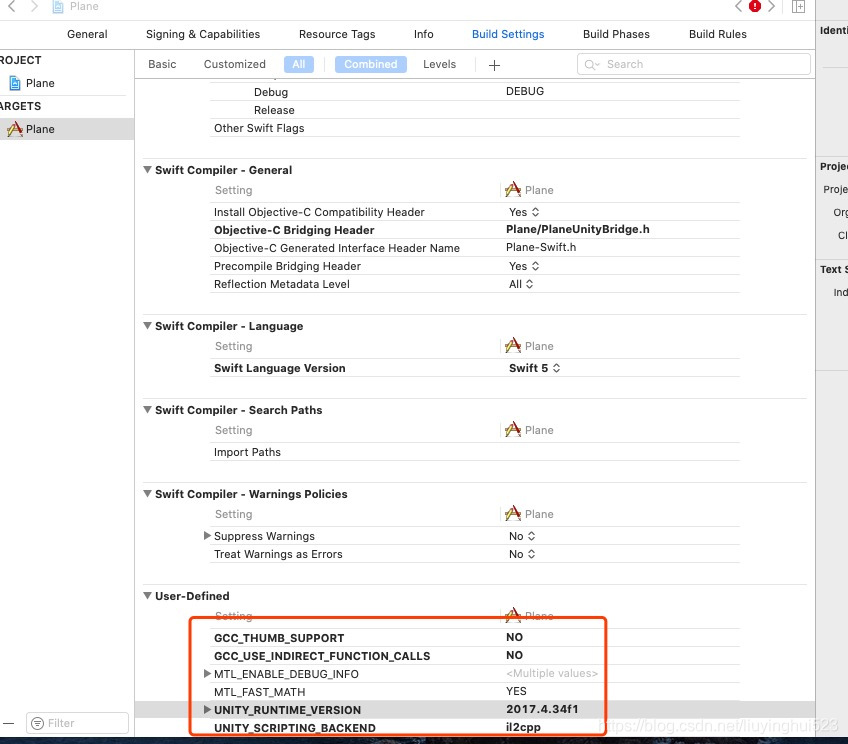Click Plane target icon in Warnings Policies header
The height and width of the screenshot is (744, 848).
click(x=513, y=514)
